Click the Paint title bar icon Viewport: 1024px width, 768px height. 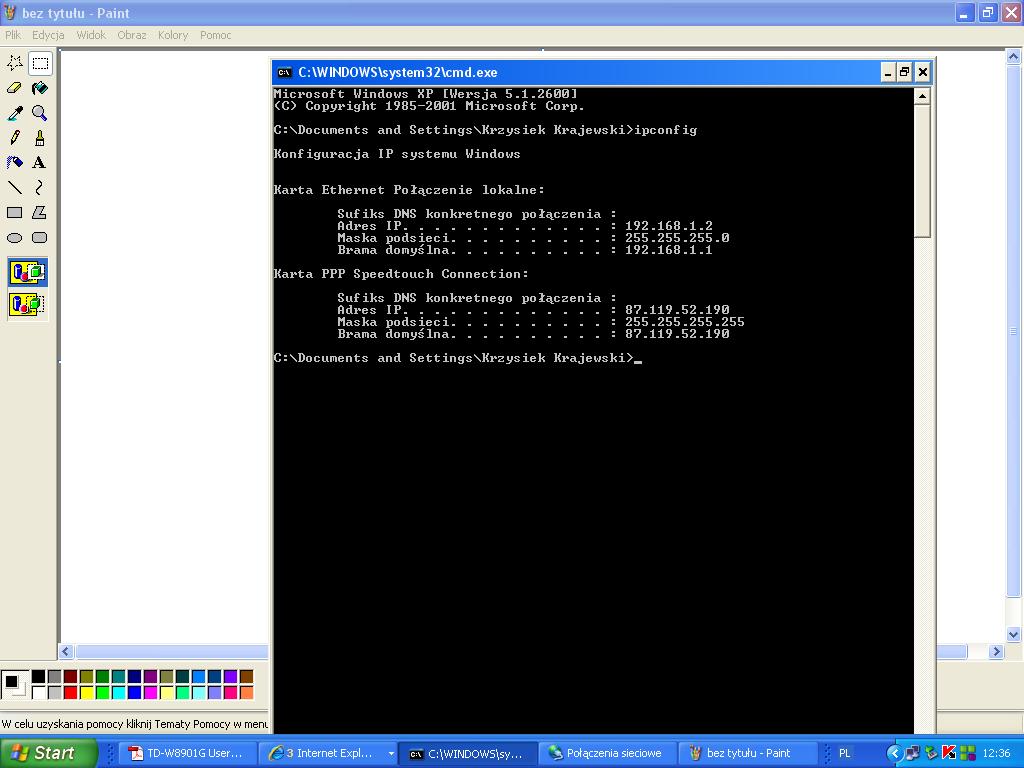(10, 12)
